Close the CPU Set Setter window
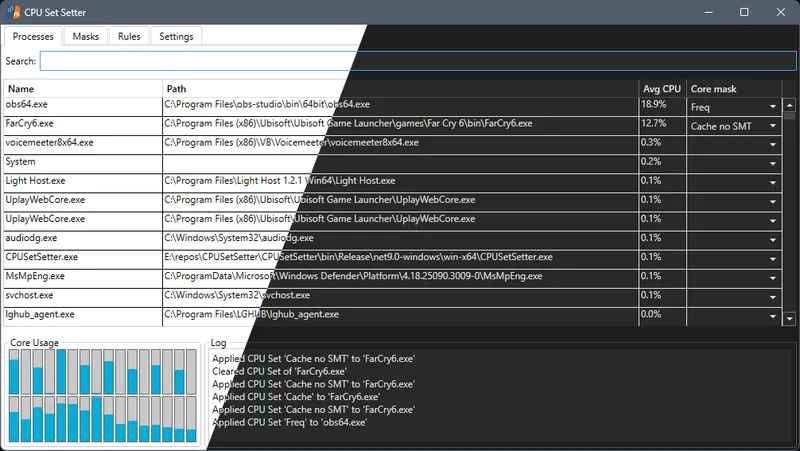The height and width of the screenshot is (451, 800). tap(781, 12)
